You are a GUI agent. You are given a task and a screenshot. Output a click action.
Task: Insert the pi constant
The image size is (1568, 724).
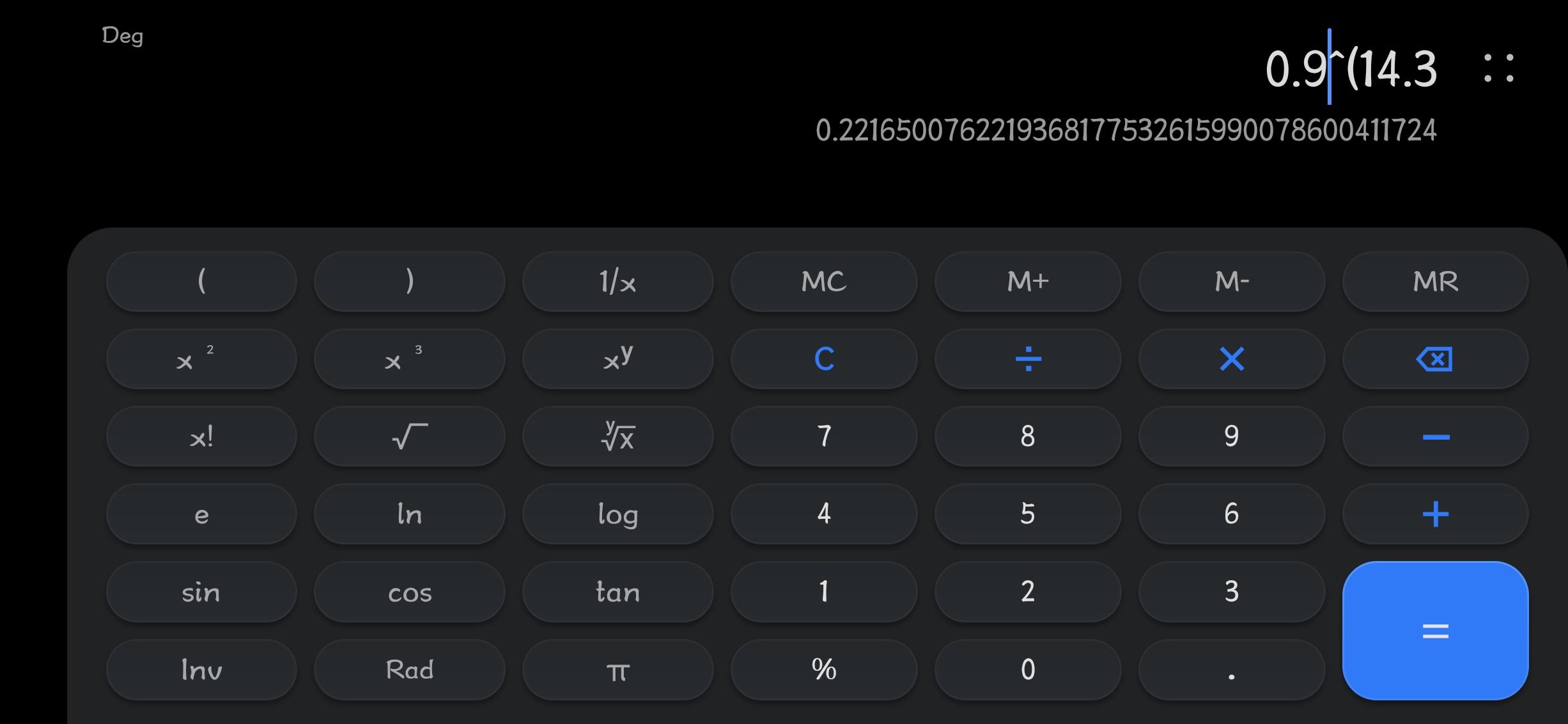pyautogui.click(x=617, y=670)
